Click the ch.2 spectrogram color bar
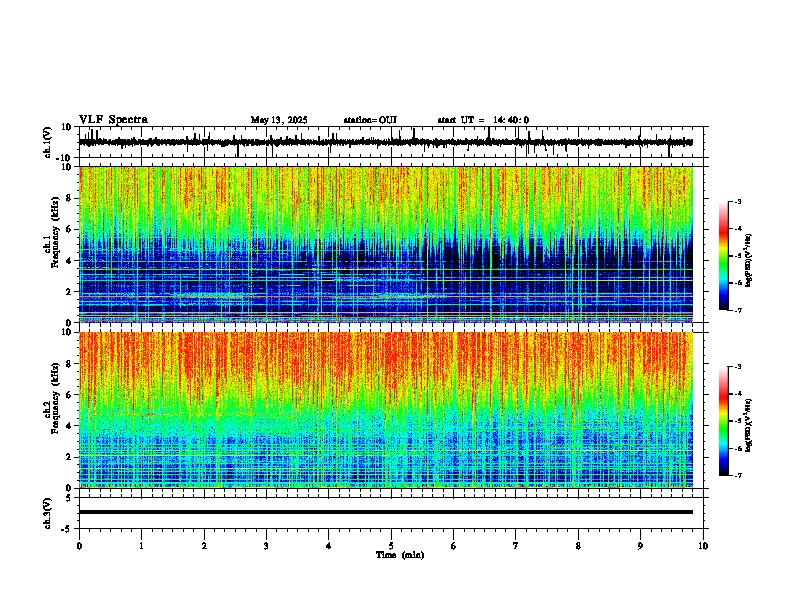This screenshot has height=612, width=792. tap(723, 421)
